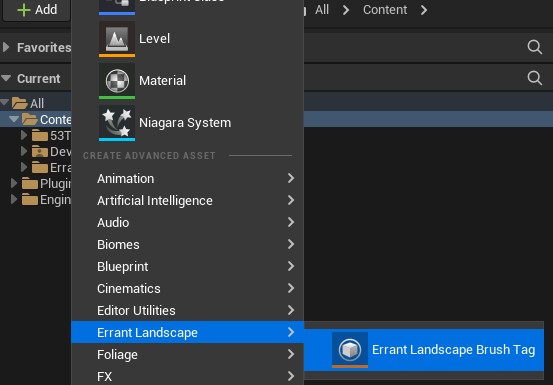Select the Level asset icon
This screenshot has height=385, width=553.
(117, 39)
